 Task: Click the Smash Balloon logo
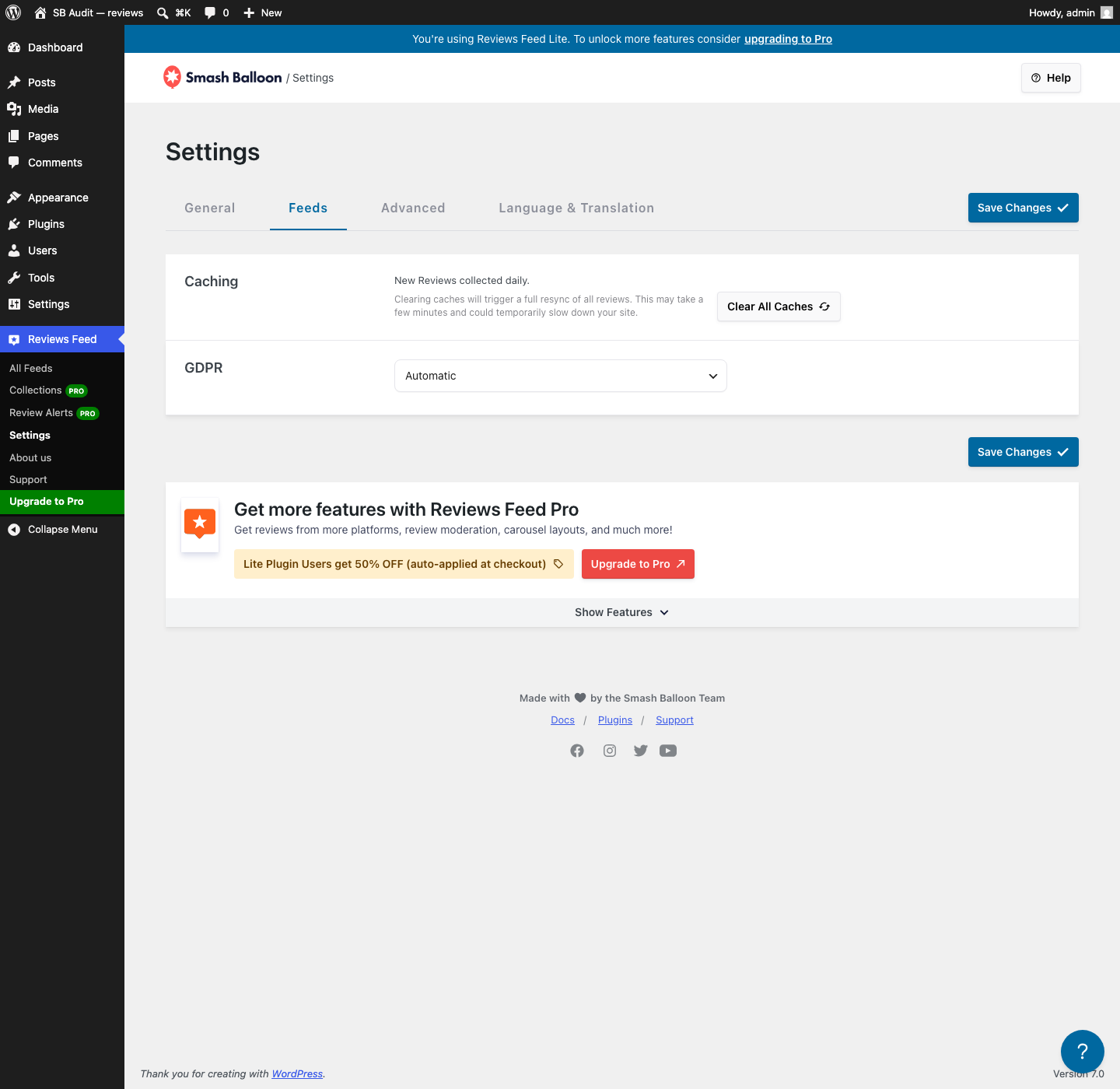(222, 77)
